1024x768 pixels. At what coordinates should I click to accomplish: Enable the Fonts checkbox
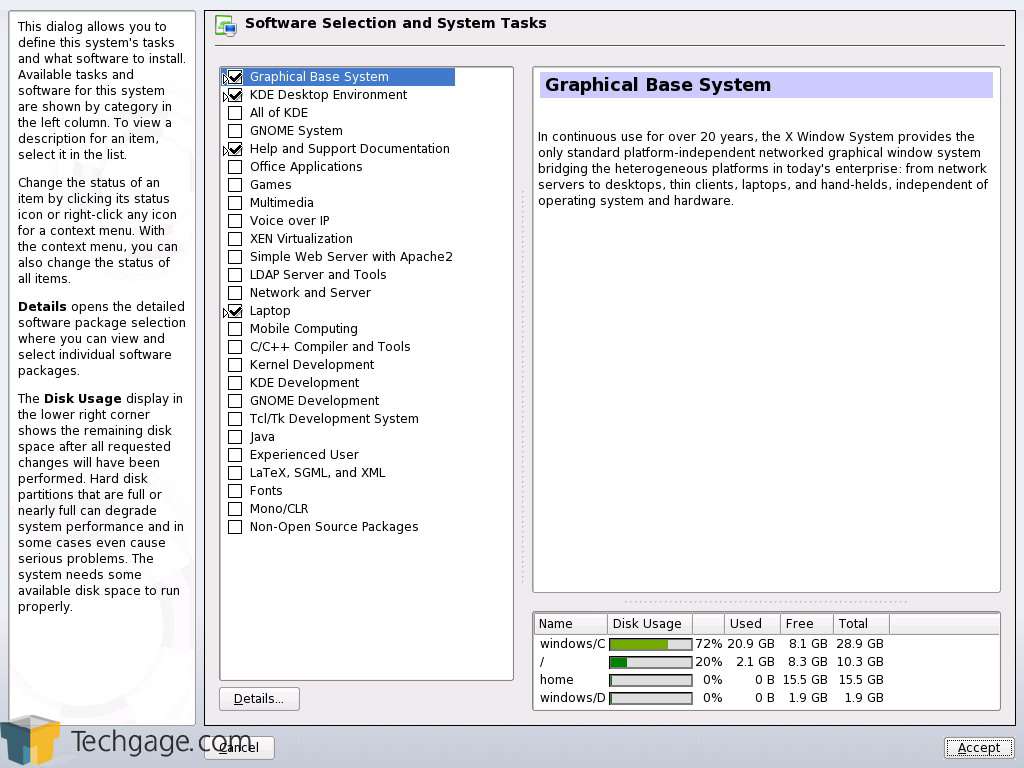tap(234, 491)
